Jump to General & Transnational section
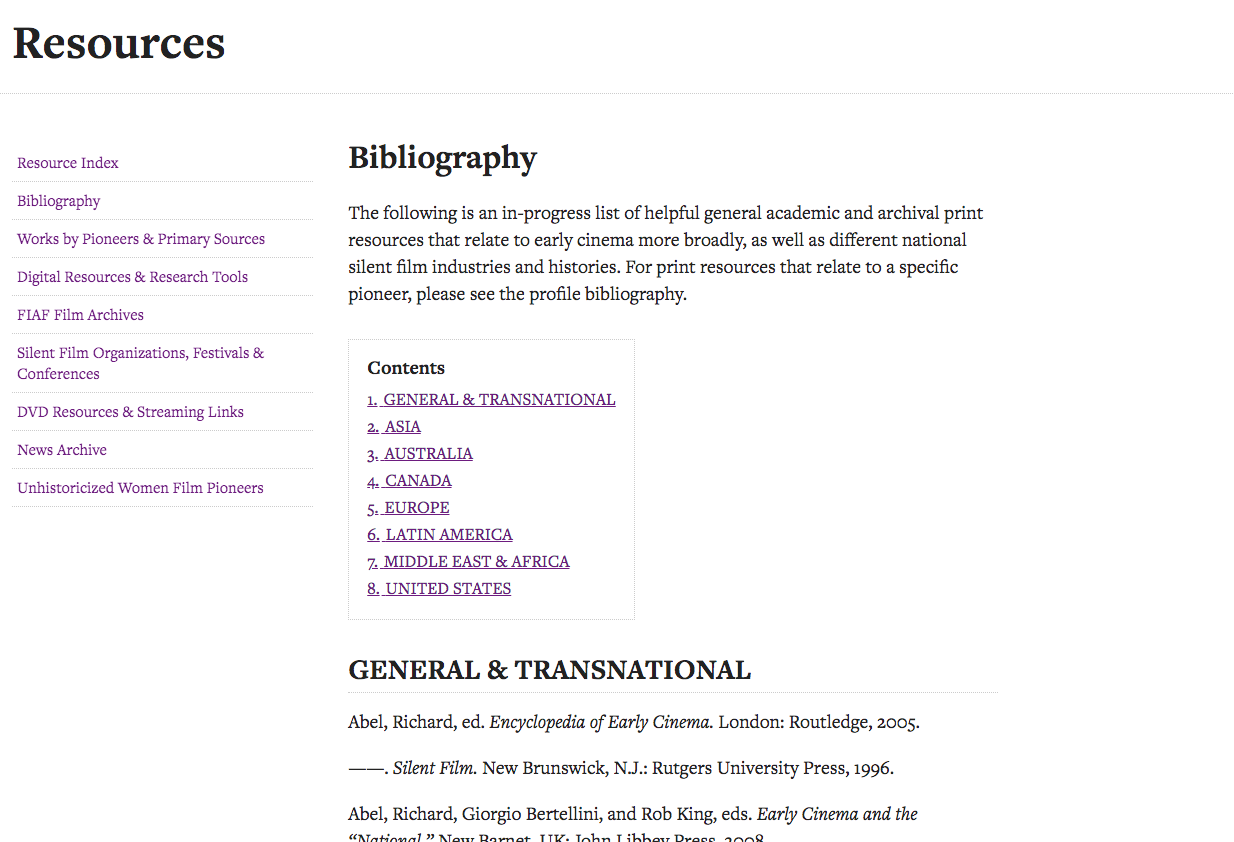The image size is (1234, 842). (x=491, y=400)
